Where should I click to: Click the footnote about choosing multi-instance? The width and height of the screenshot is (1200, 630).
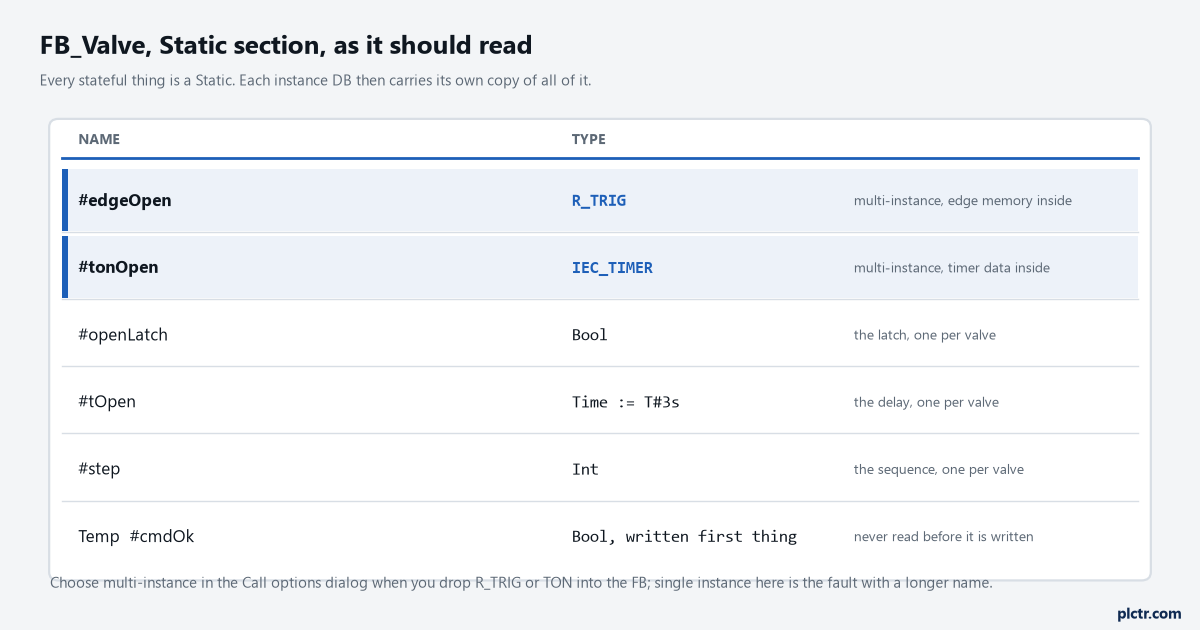click(x=521, y=582)
